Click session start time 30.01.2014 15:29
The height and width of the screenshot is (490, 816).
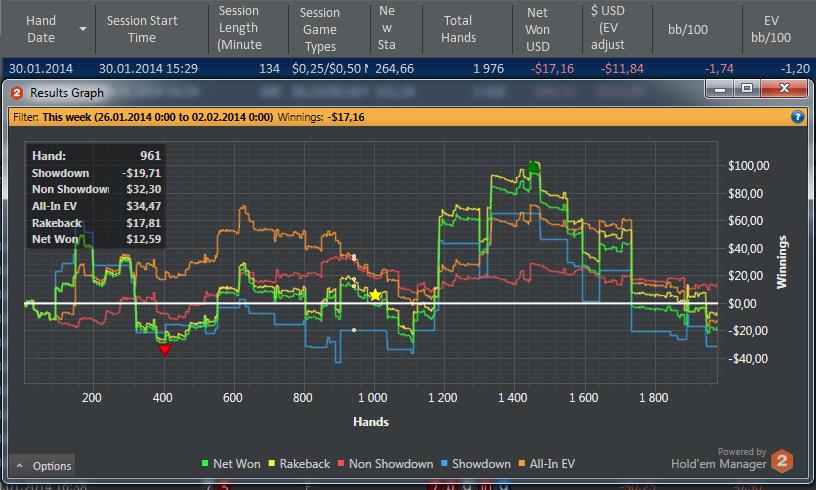click(148, 69)
